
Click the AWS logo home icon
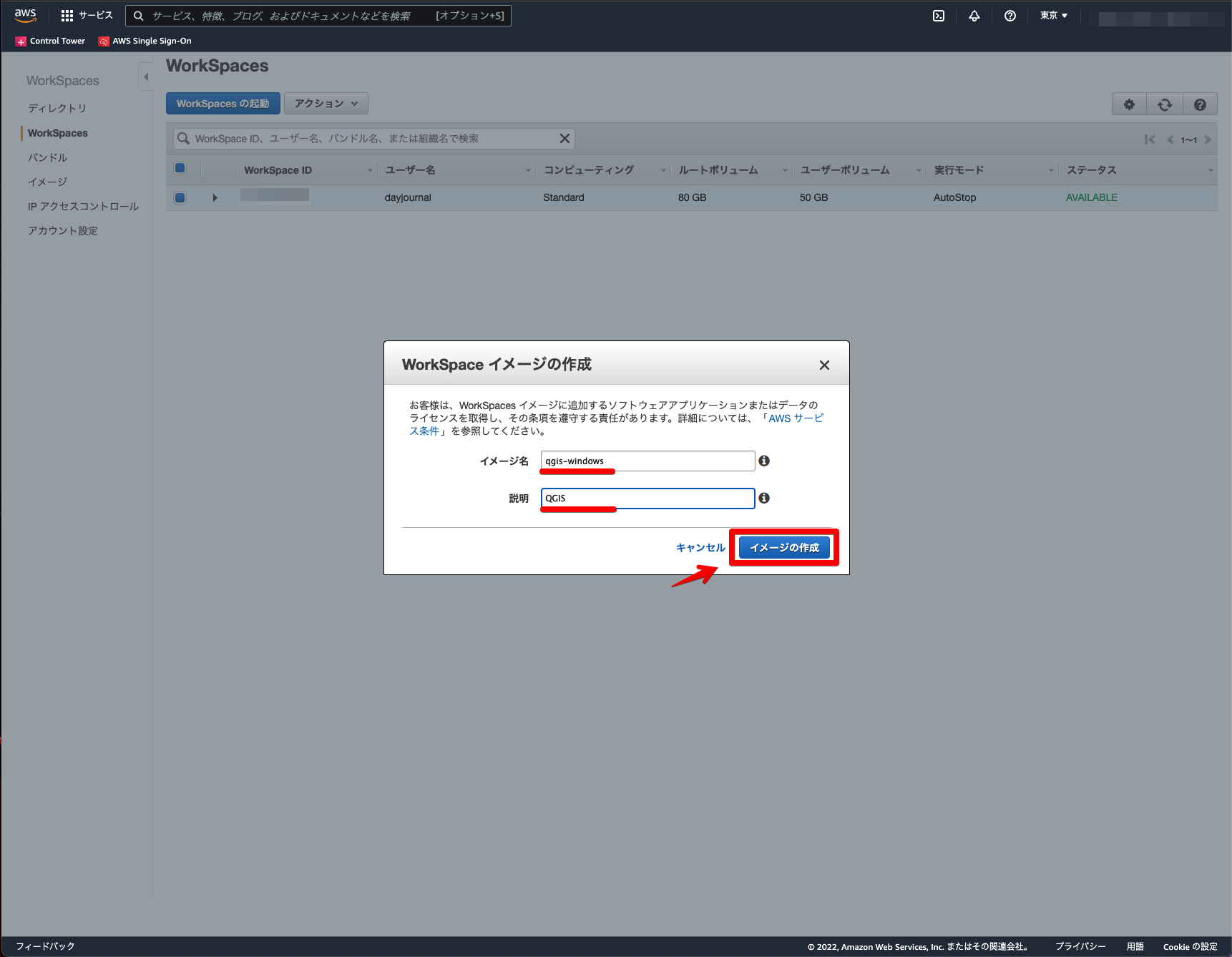25,15
